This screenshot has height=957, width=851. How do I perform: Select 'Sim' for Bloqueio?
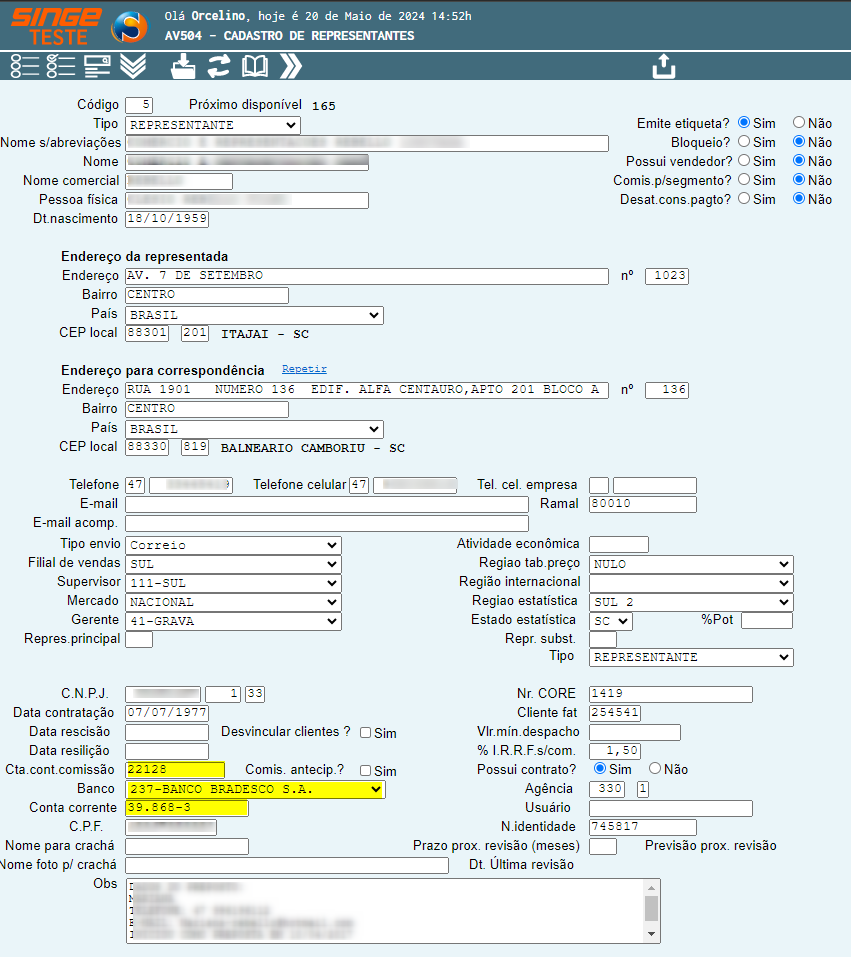click(x=744, y=142)
